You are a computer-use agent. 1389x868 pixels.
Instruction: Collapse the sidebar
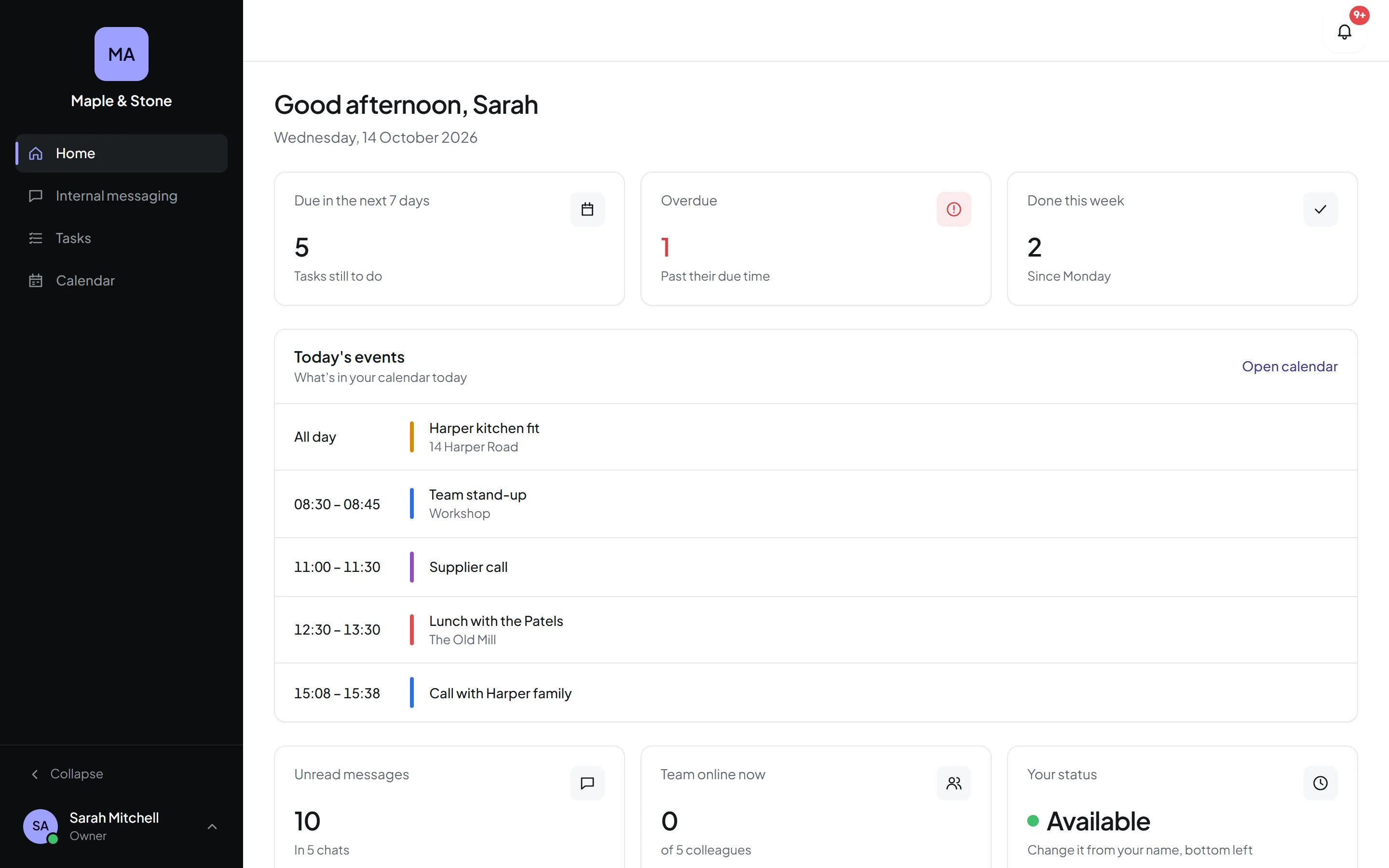point(67,774)
